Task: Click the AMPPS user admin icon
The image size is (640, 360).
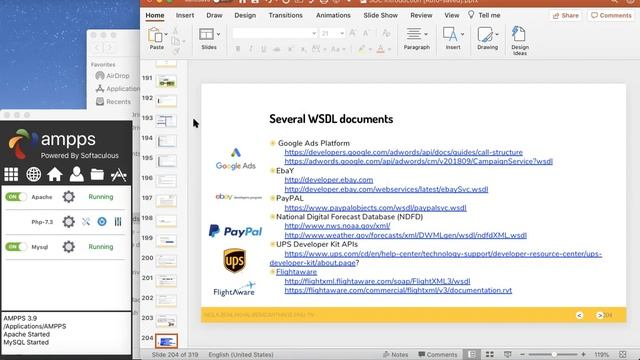Action: tap(76, 174)
